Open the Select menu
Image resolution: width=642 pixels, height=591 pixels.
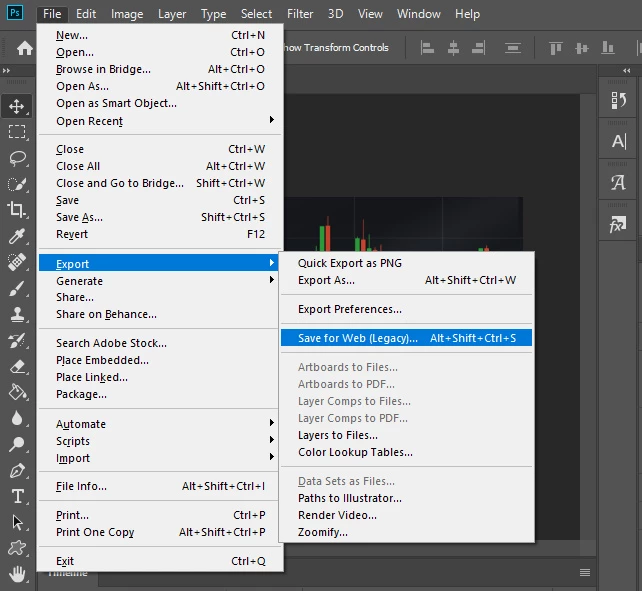(256, 14)
